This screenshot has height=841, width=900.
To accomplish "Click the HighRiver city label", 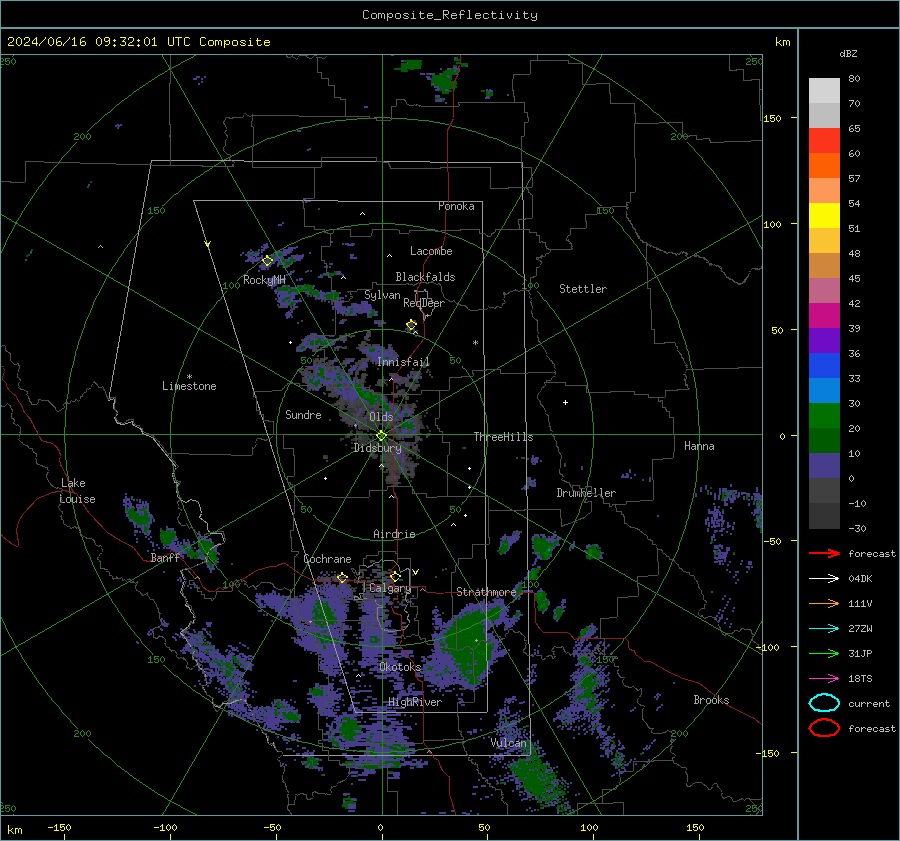I will tap(414, 702).
